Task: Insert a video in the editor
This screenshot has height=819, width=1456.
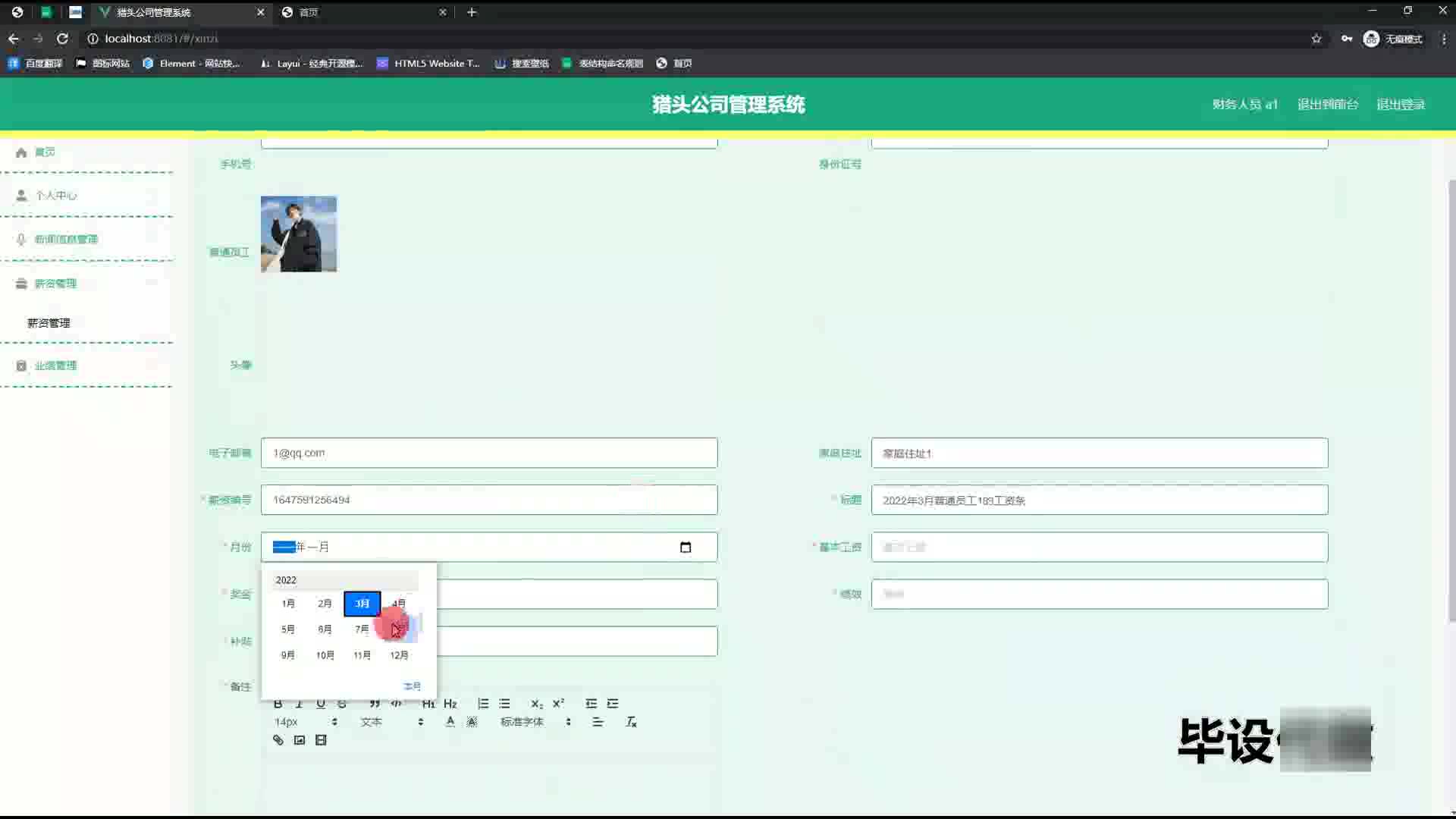Action: click(321, 740)
